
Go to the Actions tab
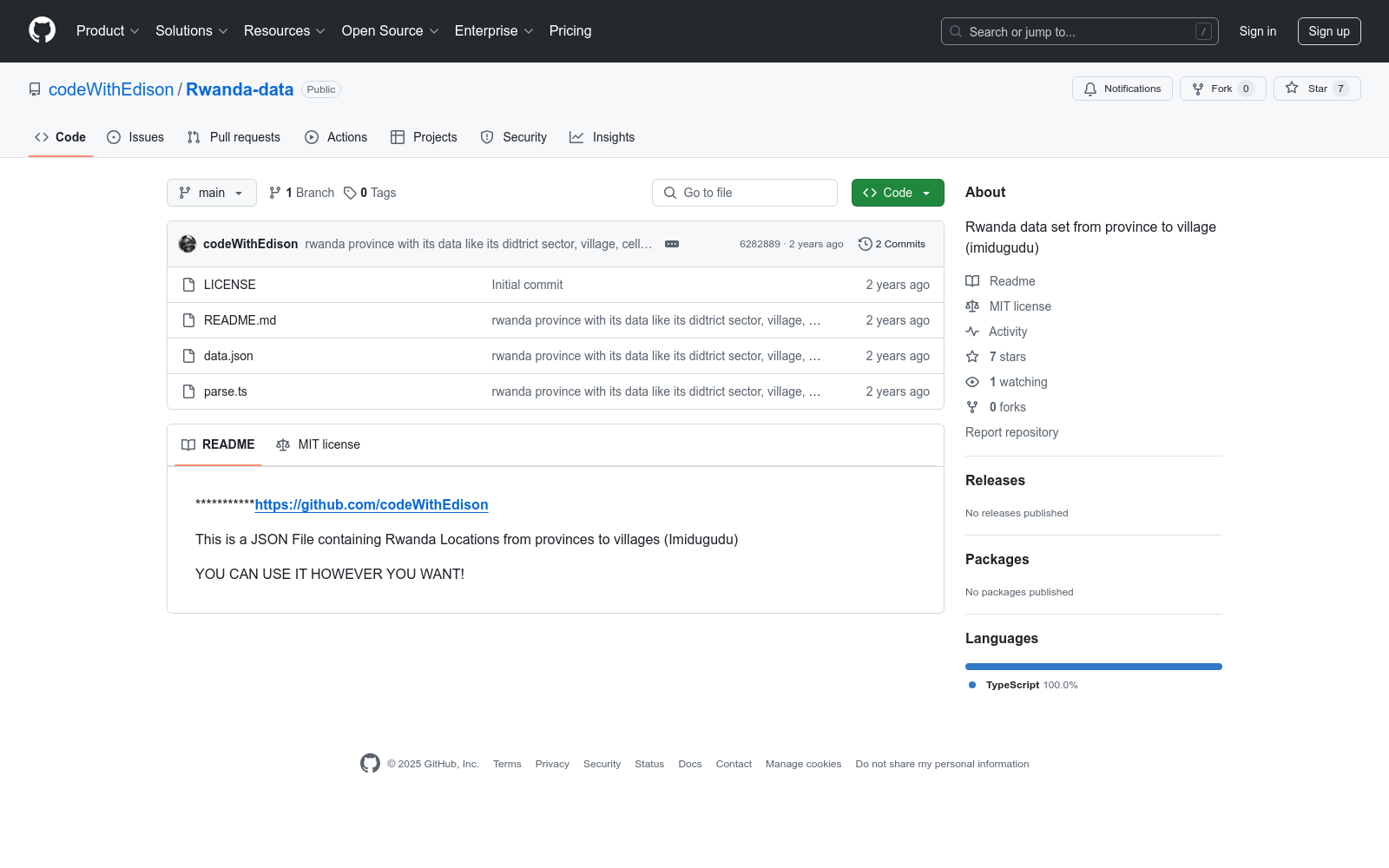336,137
